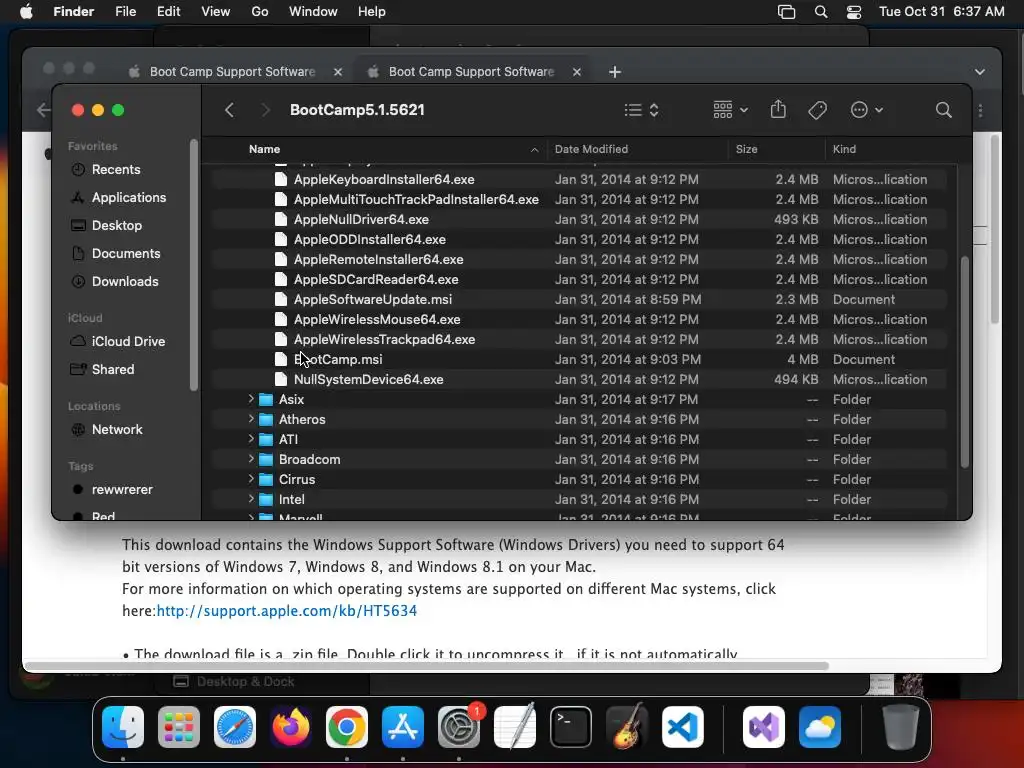Open Recents in the sidebar
Image resolution: width=1024 pixels, height=768 pixels.
(116, 170)
